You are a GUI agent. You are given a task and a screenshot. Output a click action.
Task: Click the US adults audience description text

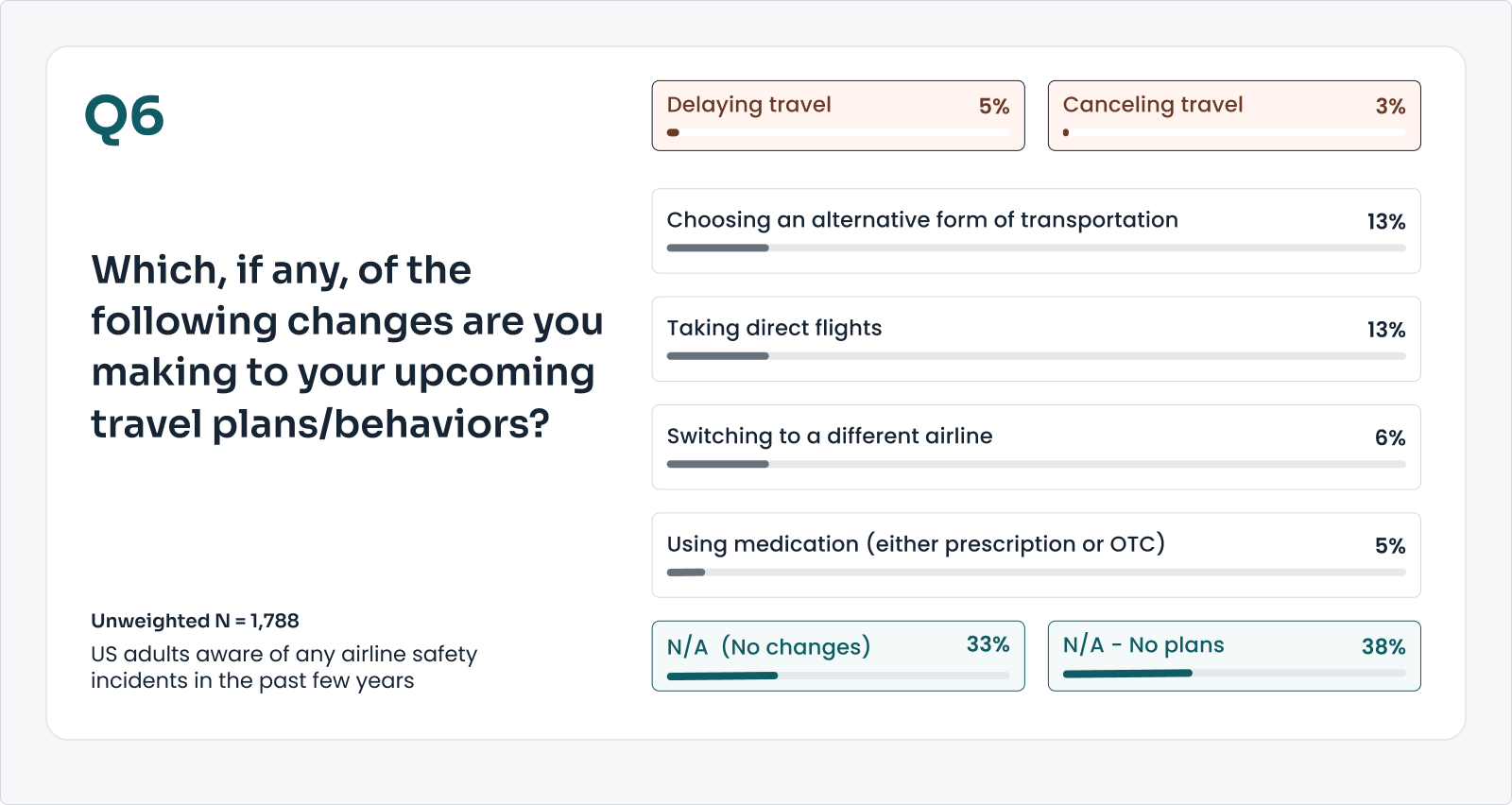pyautogui.click(x=283, y=667)
